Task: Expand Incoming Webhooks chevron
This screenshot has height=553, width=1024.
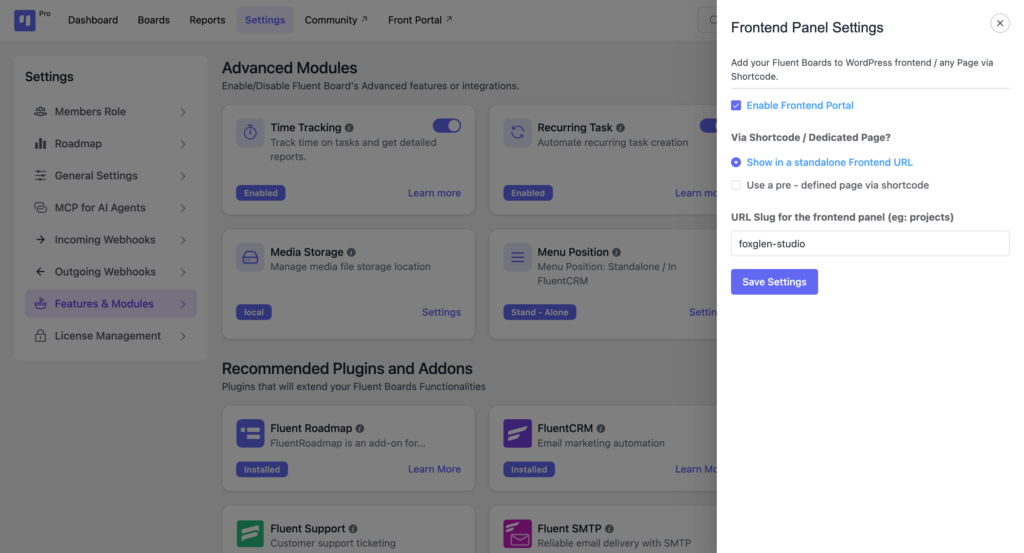Action: click(x=183, y=240)
